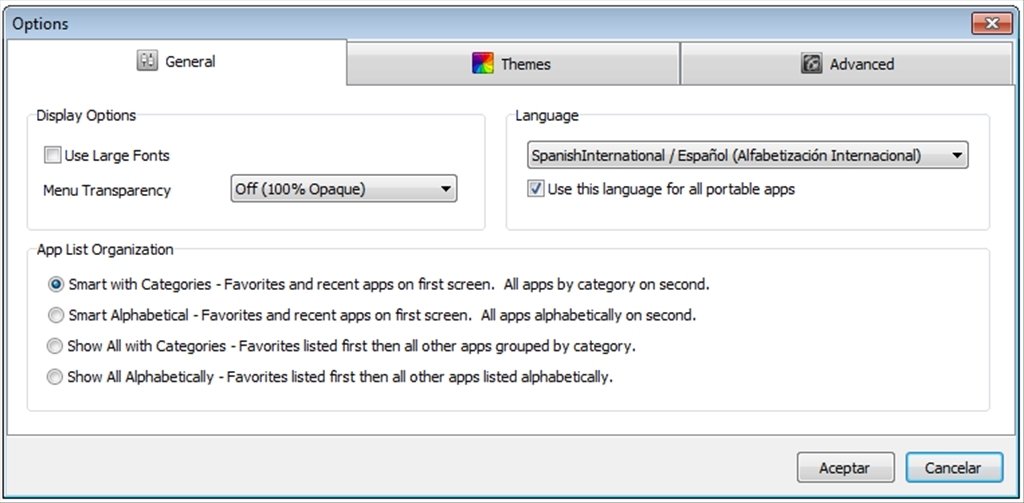Select Smart with Categories radio option

pos(56,285)
